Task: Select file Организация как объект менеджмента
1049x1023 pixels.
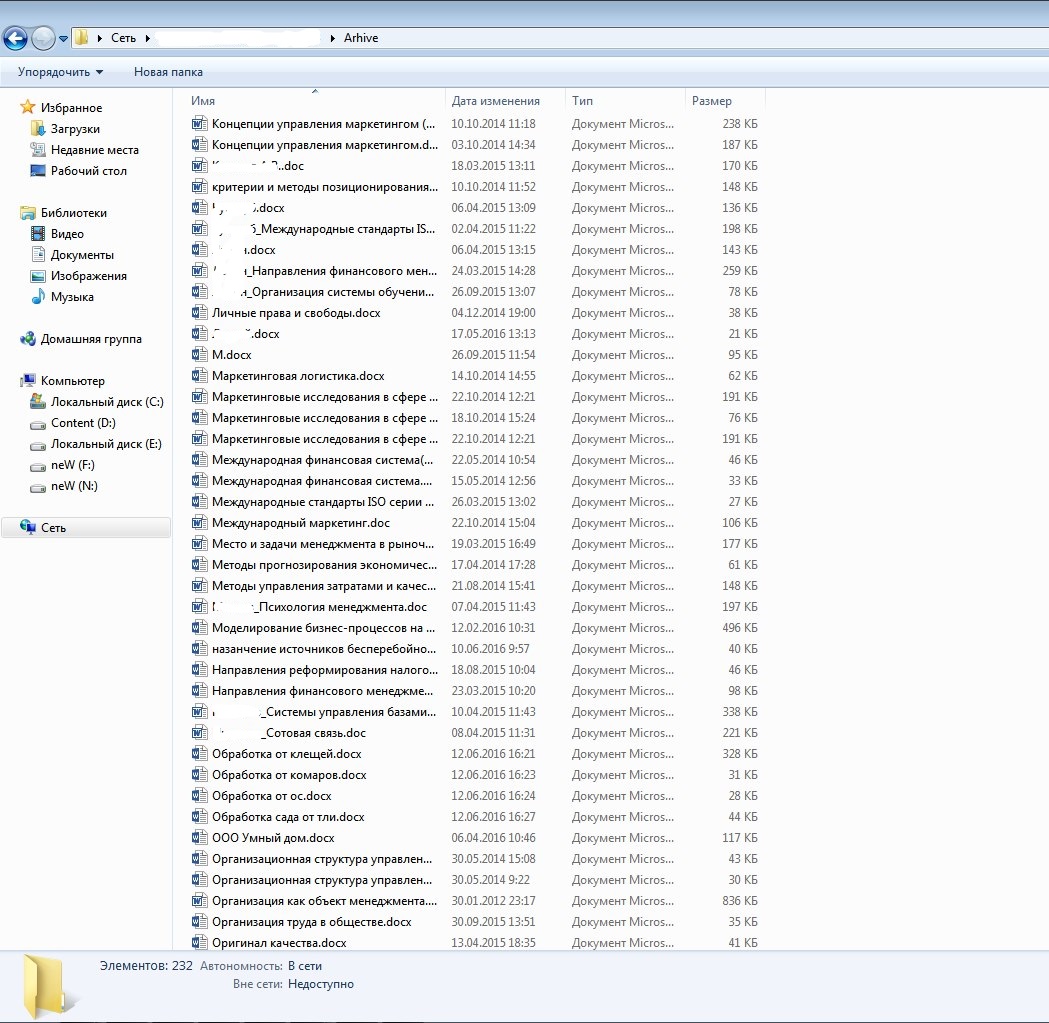Action: tap(324, 901)
